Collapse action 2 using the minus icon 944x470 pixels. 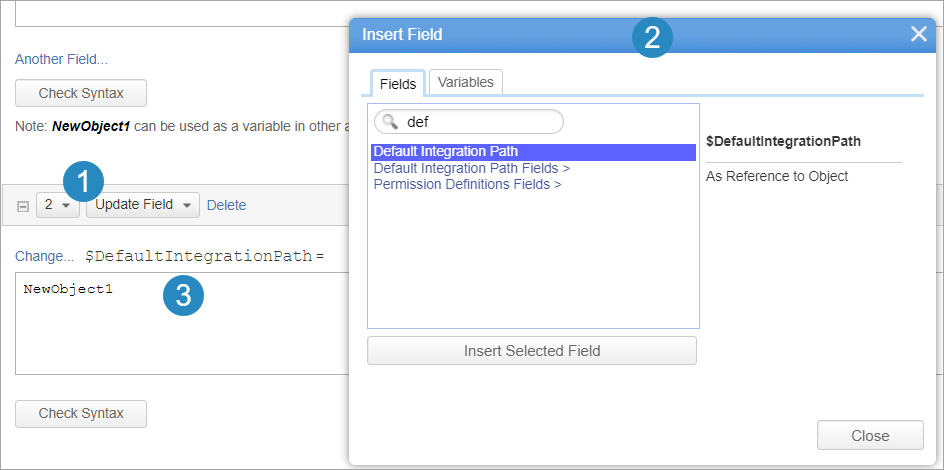tap(22, 206)
